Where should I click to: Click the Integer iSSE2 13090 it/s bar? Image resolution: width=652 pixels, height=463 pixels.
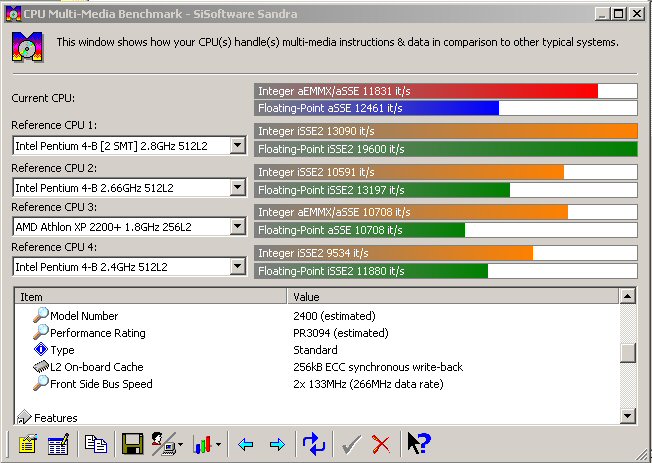click(x=446, y=131)
